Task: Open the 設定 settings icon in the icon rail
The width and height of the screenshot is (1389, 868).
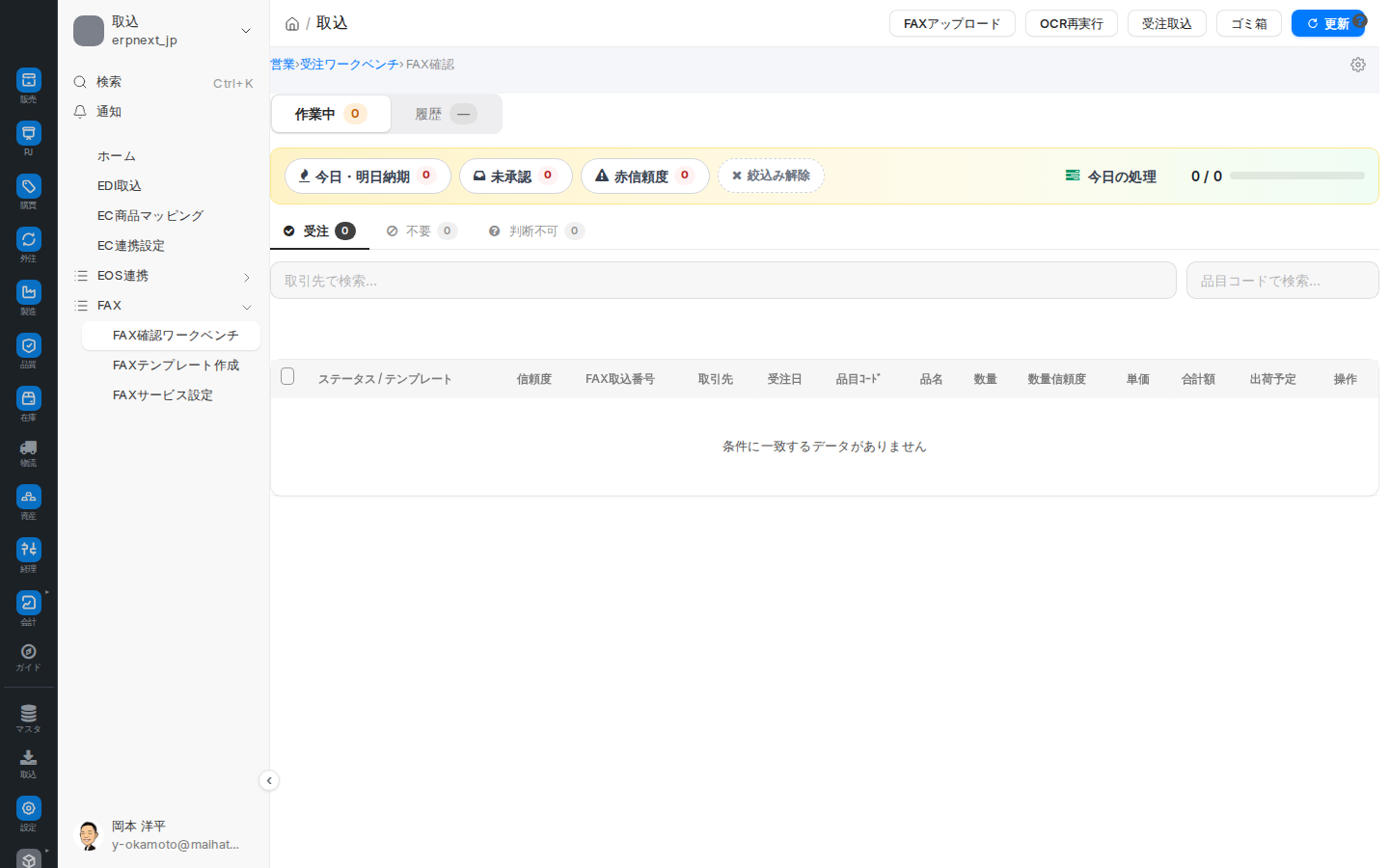Action: coord(29,808)
